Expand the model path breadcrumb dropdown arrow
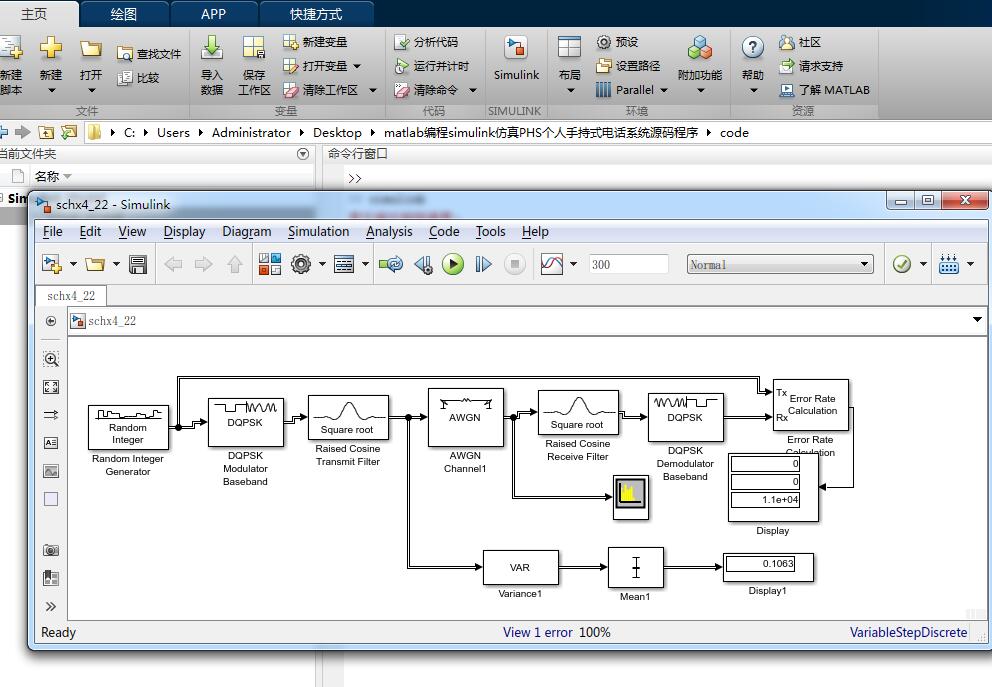 pyautogui.click(x=977, y=320)
